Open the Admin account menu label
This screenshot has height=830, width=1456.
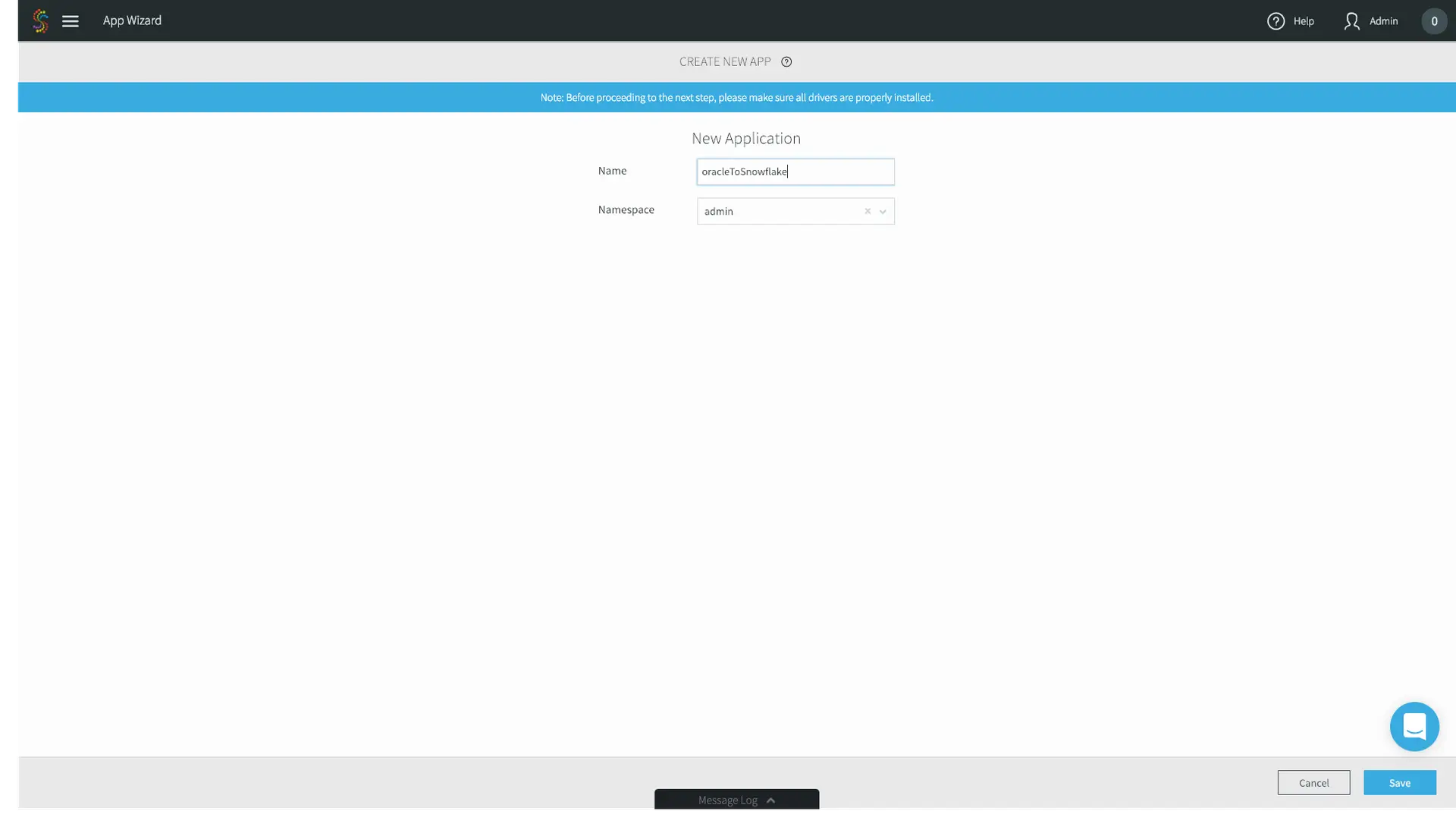(1383, 21)
